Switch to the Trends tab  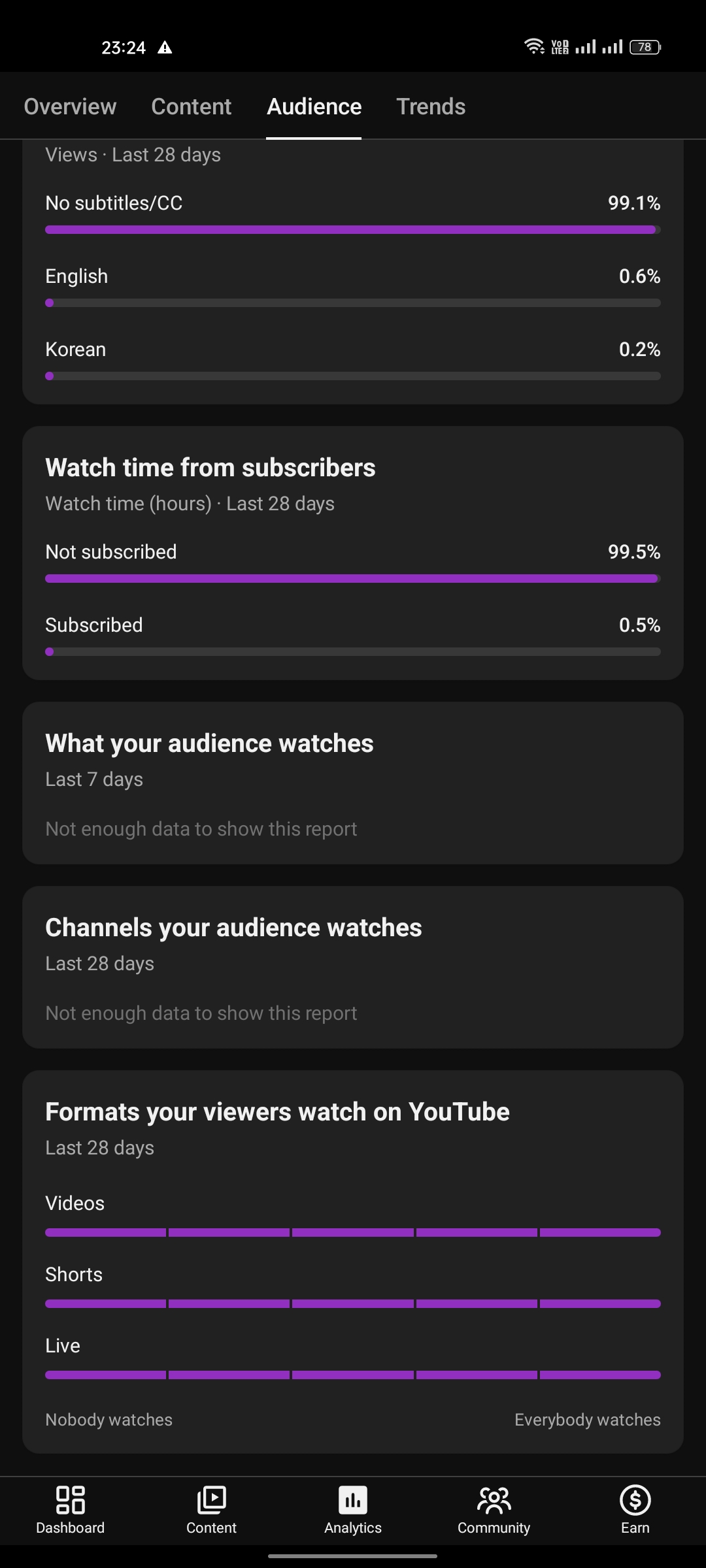(x=431, y=106)
